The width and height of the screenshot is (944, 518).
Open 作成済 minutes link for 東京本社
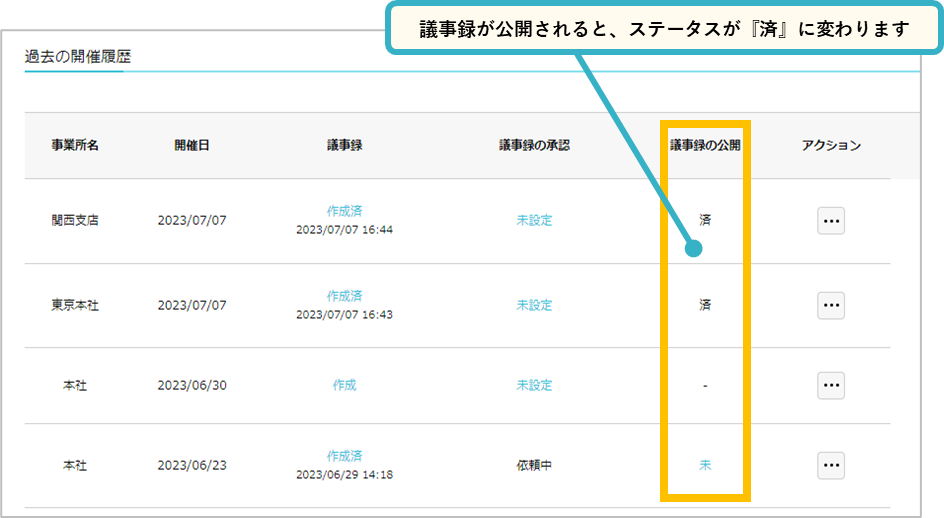[344, 296]
